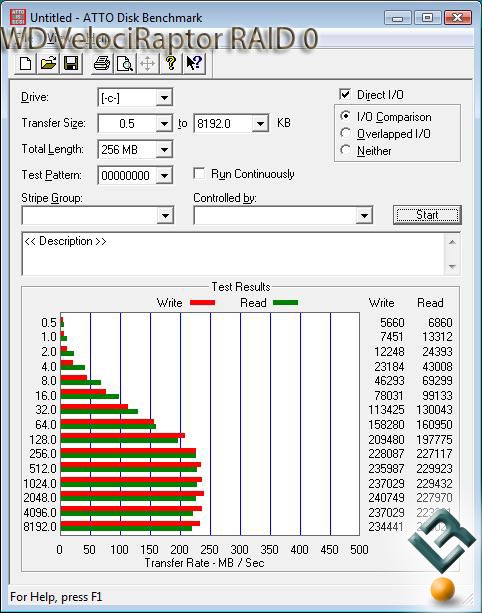Enable the Run Continuously checkbox

199,173
